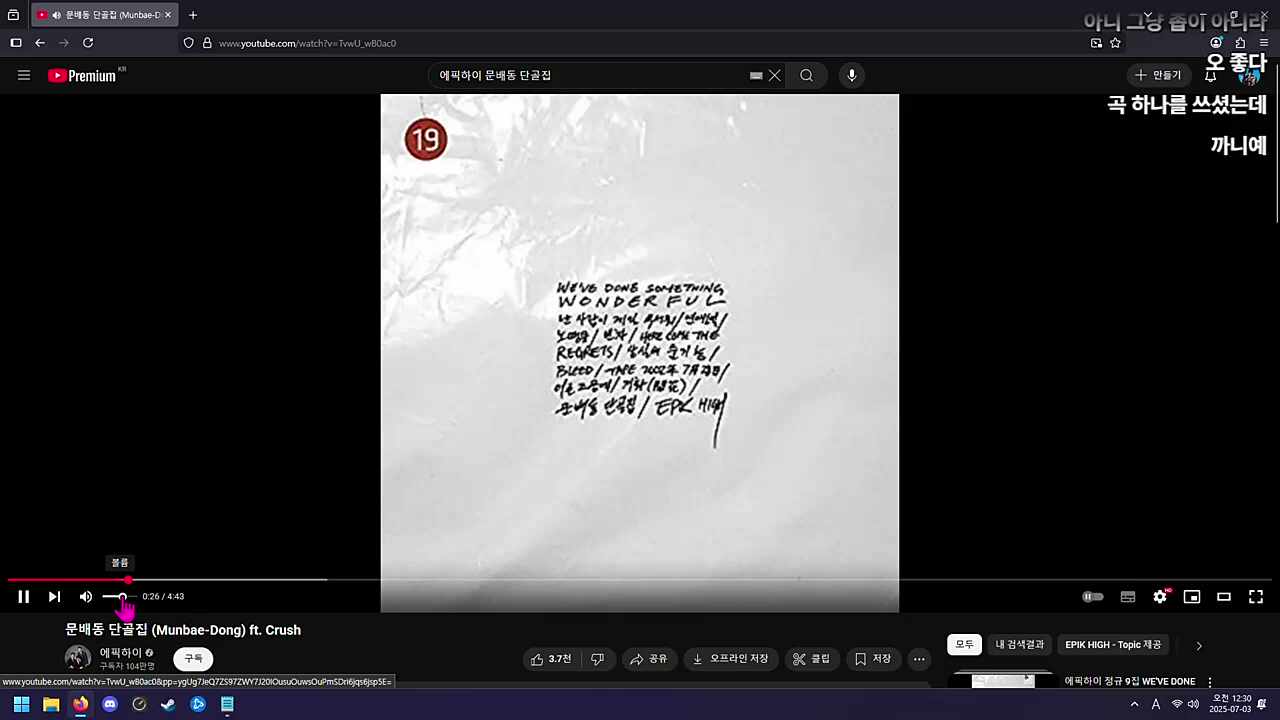The image size is (1280, 720).
Task: Select the EPIK HIGH - Topic 제공 chip
Action: [1113, 645]
